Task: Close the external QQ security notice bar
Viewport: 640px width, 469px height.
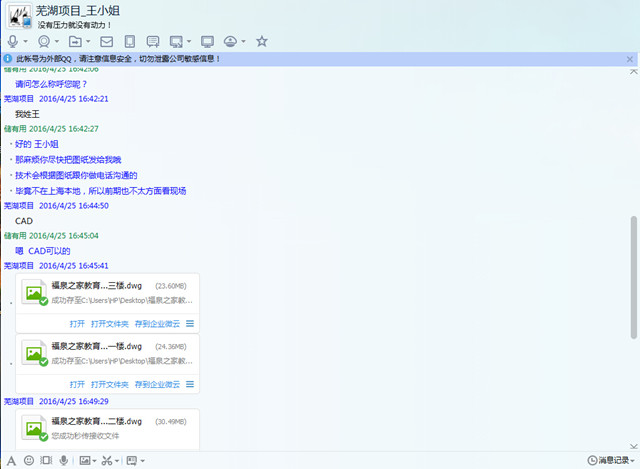Action: pyautogui.click(x=630, y=59)
